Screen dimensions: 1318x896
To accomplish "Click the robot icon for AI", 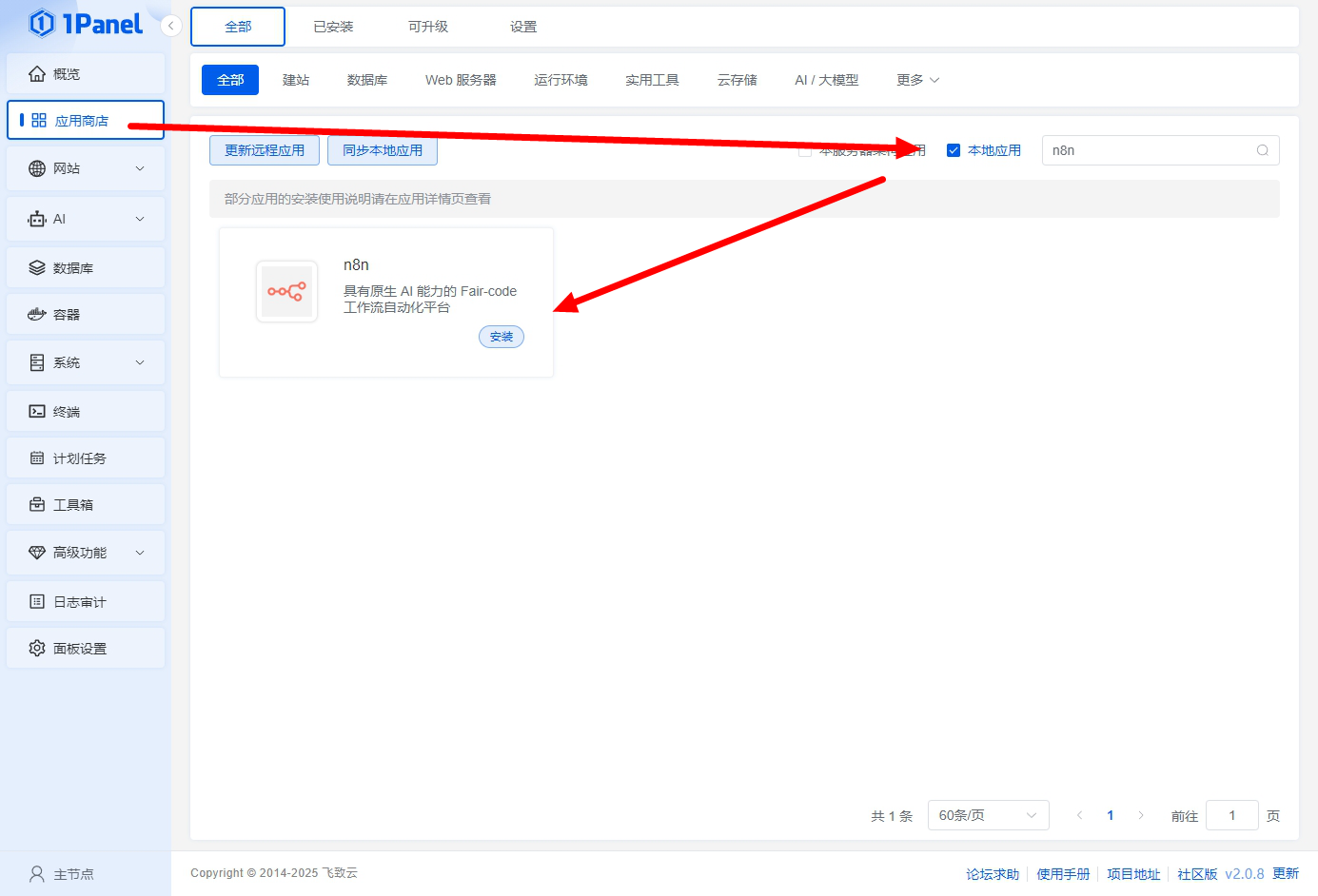I will tap(37, 219).
